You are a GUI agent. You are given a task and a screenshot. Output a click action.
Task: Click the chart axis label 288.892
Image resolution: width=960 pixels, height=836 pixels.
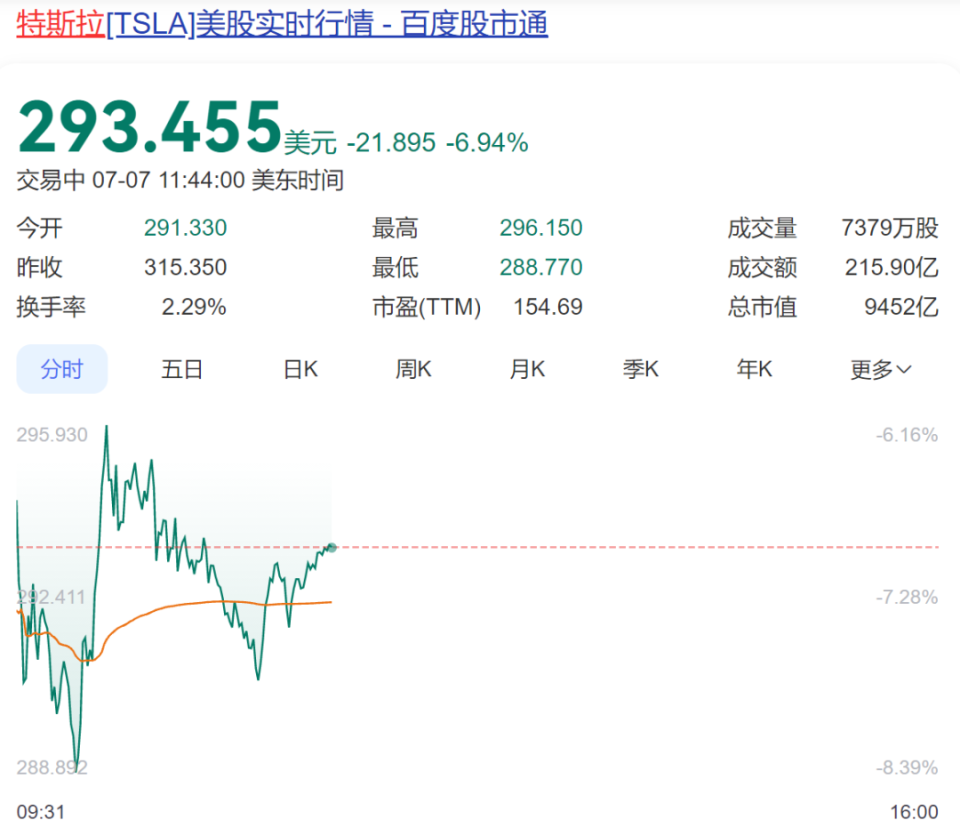[x=52, y=767]
